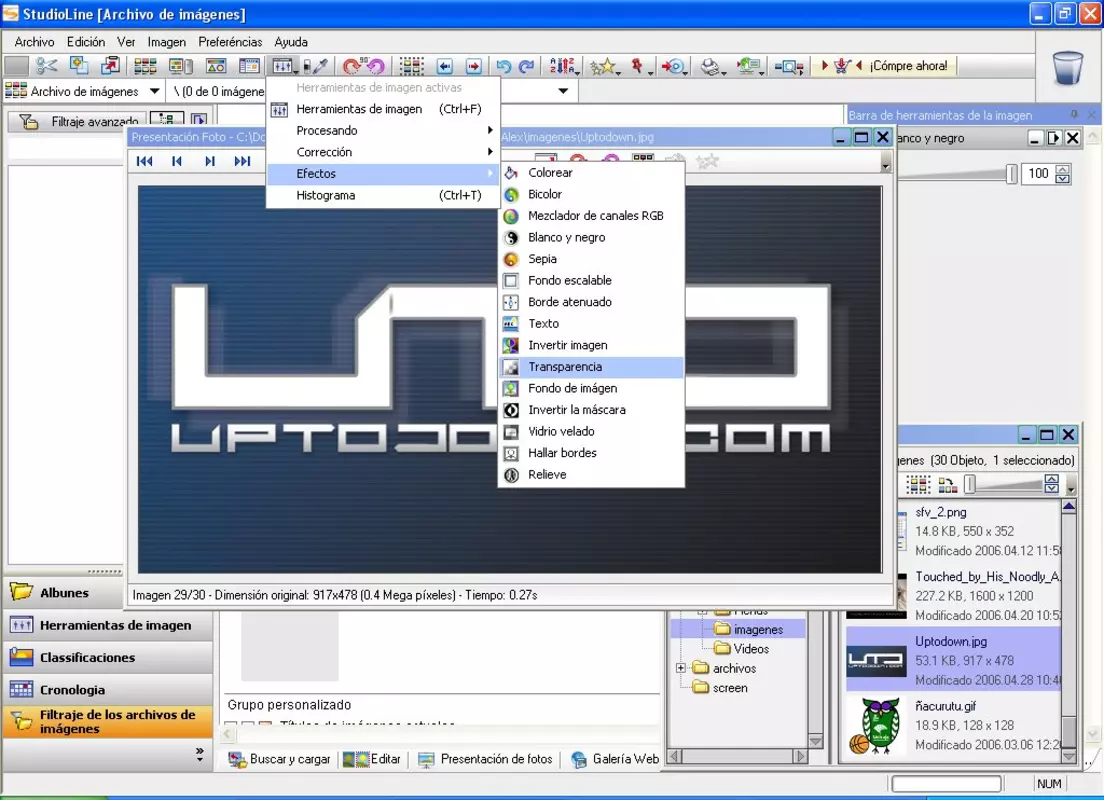Click the thumbnail list scroll-up arrow
Viewport: 1104px width, 800px height.
(x=1069, y=506)
